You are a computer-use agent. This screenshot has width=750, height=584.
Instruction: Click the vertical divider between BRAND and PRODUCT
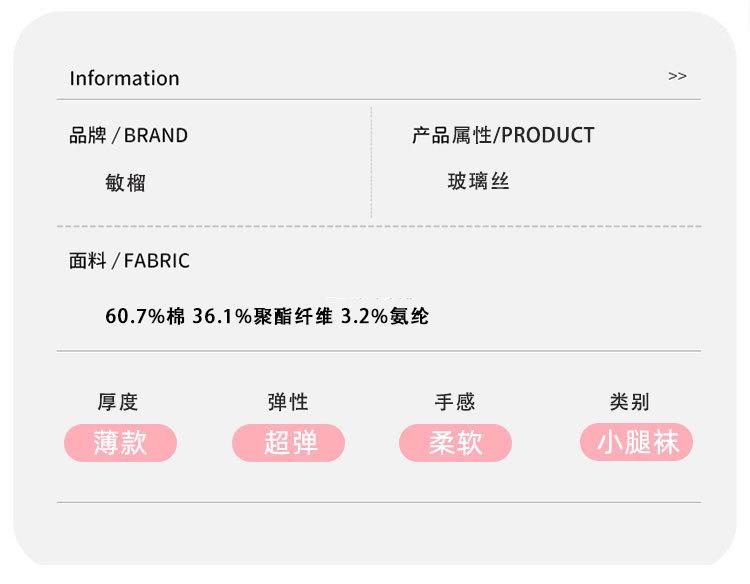tap(371, 162)
